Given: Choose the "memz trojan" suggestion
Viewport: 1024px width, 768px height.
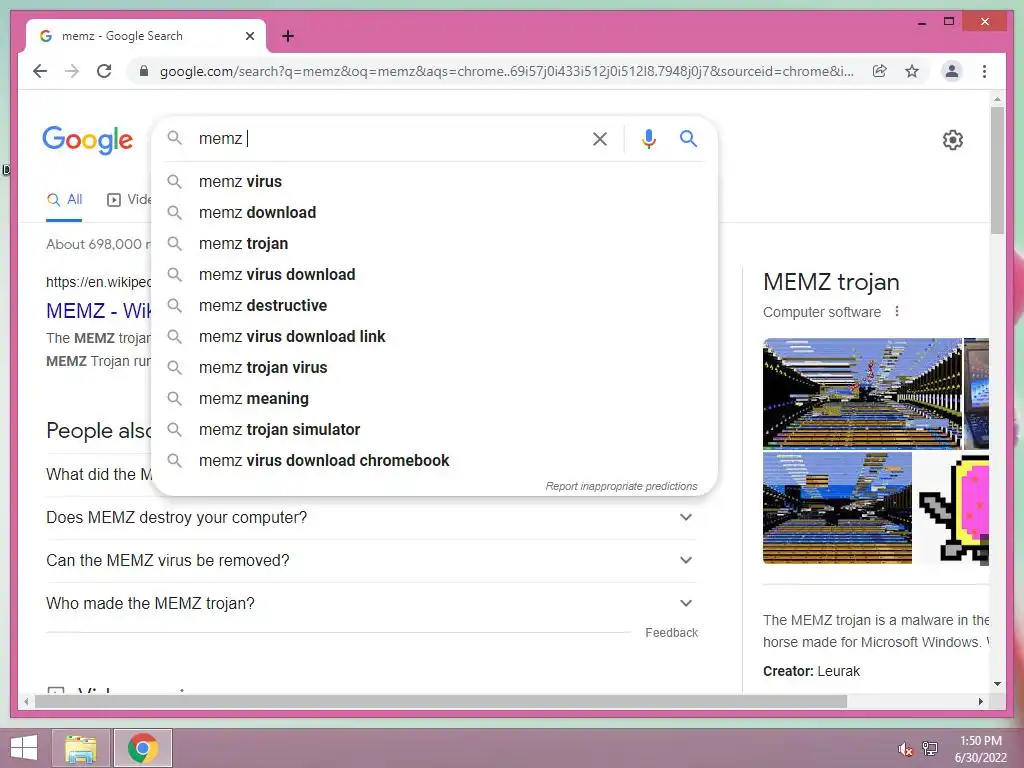Looking at the screenshot, I should coord(434,244).
